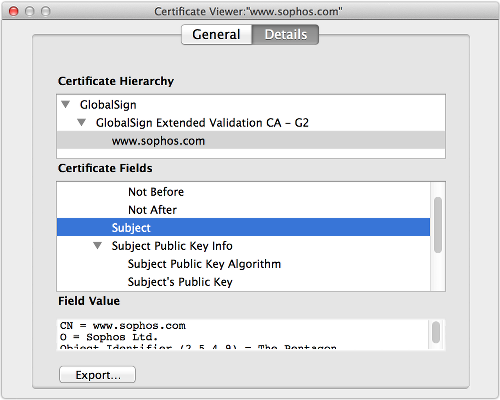Click the Export... button
This screenshot has width=500, height=400.
click(x=97, y=375)
